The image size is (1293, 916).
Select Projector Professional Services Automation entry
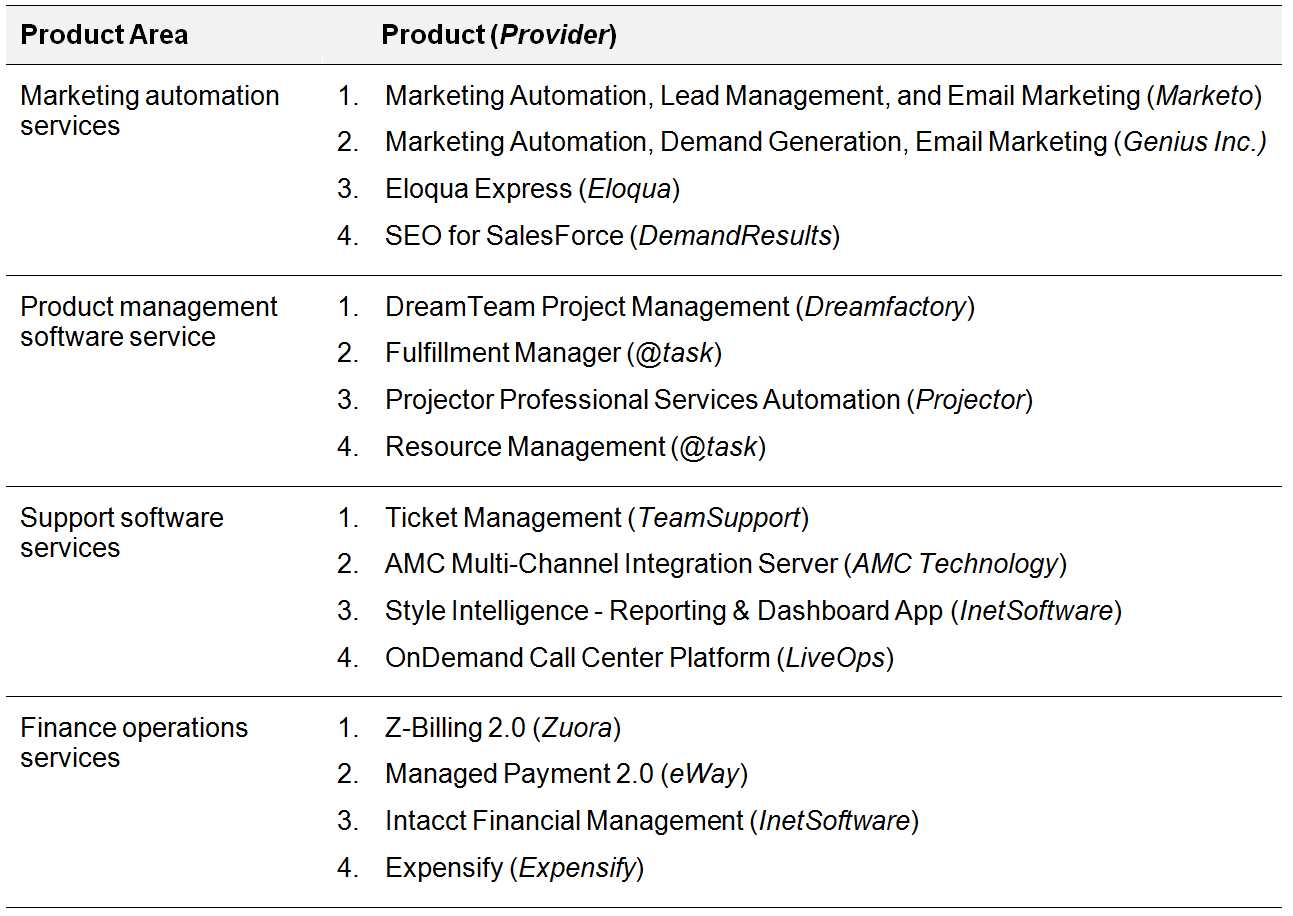tap(709, 400)
